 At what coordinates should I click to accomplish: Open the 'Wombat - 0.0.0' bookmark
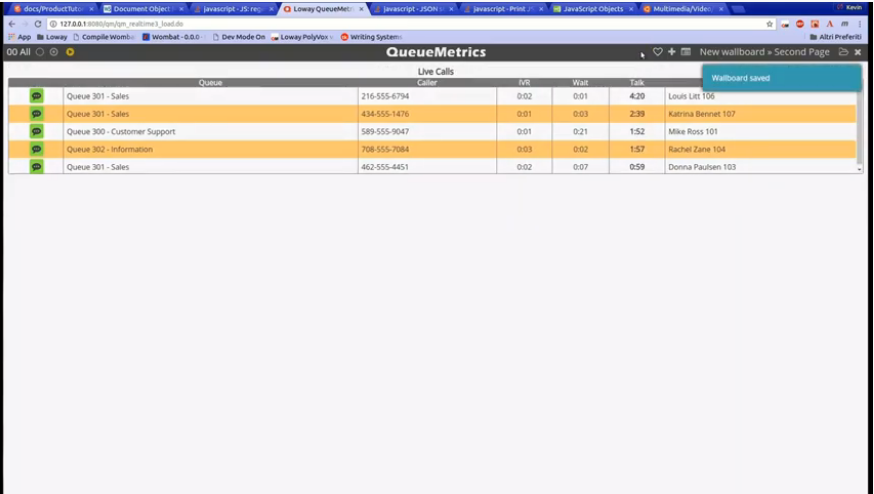coord(173,37)
